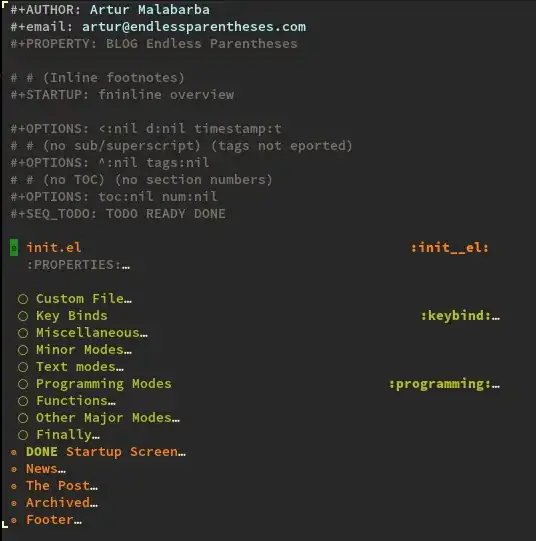This screenshot has height=541, width=536.
Task: Click the circle bullet next to Miscellaneous
Action: coord(23,333)
